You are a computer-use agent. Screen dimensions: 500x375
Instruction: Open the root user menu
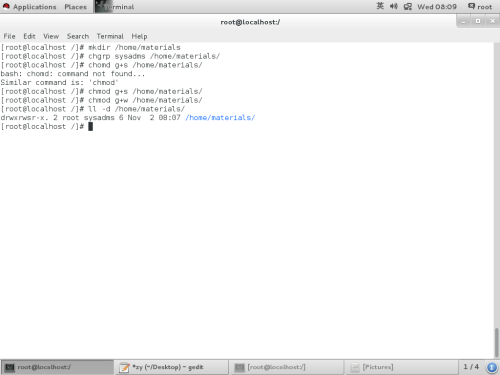click(480, 7)
